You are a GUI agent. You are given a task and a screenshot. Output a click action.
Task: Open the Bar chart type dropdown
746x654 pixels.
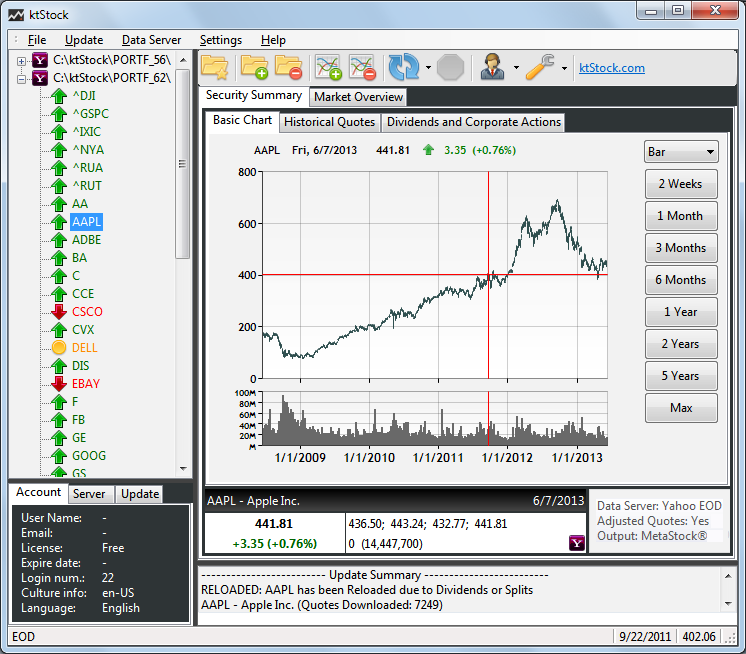click(681, 152)
